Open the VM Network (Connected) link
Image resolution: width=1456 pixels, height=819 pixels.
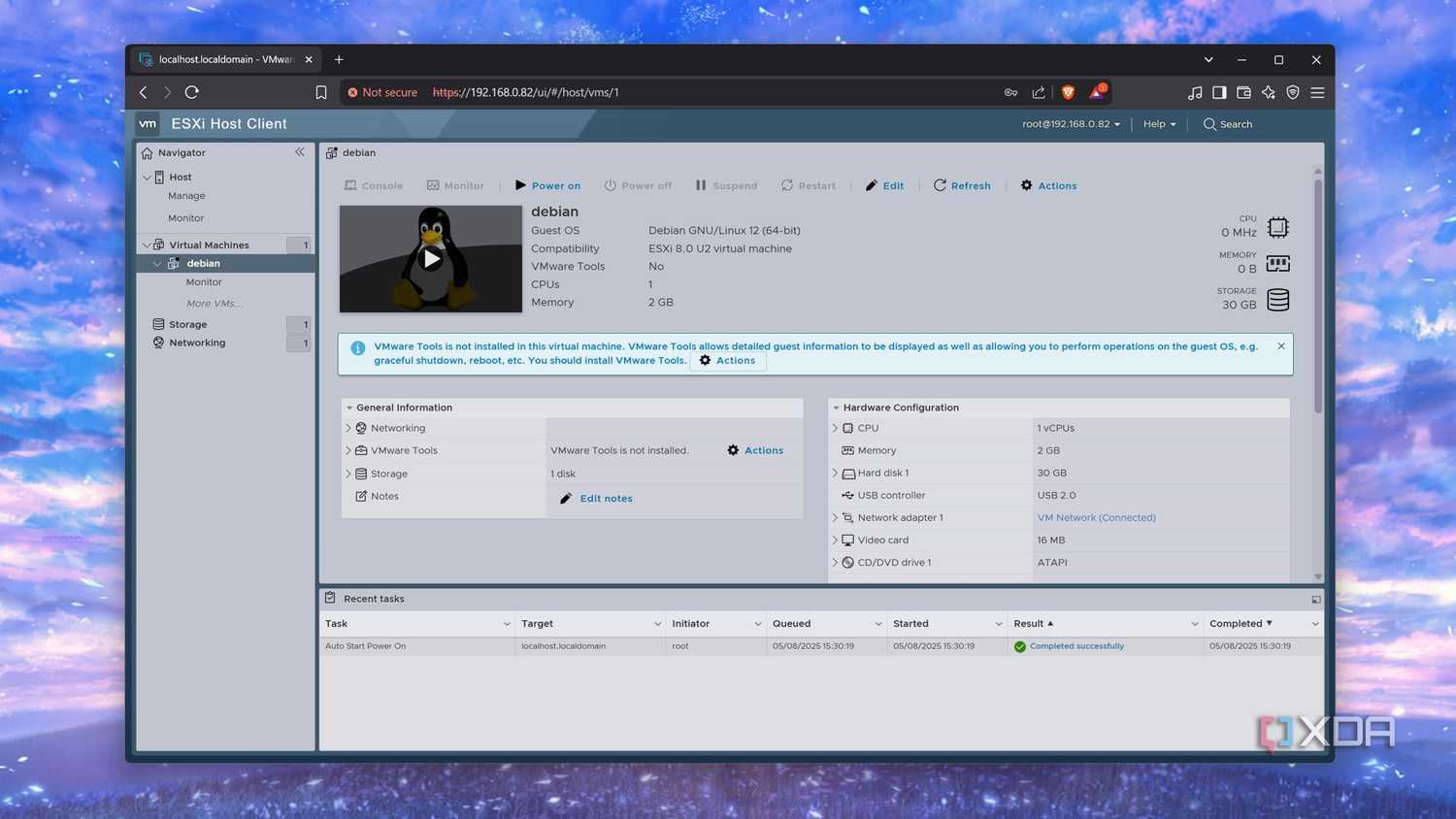[1096, 518]
